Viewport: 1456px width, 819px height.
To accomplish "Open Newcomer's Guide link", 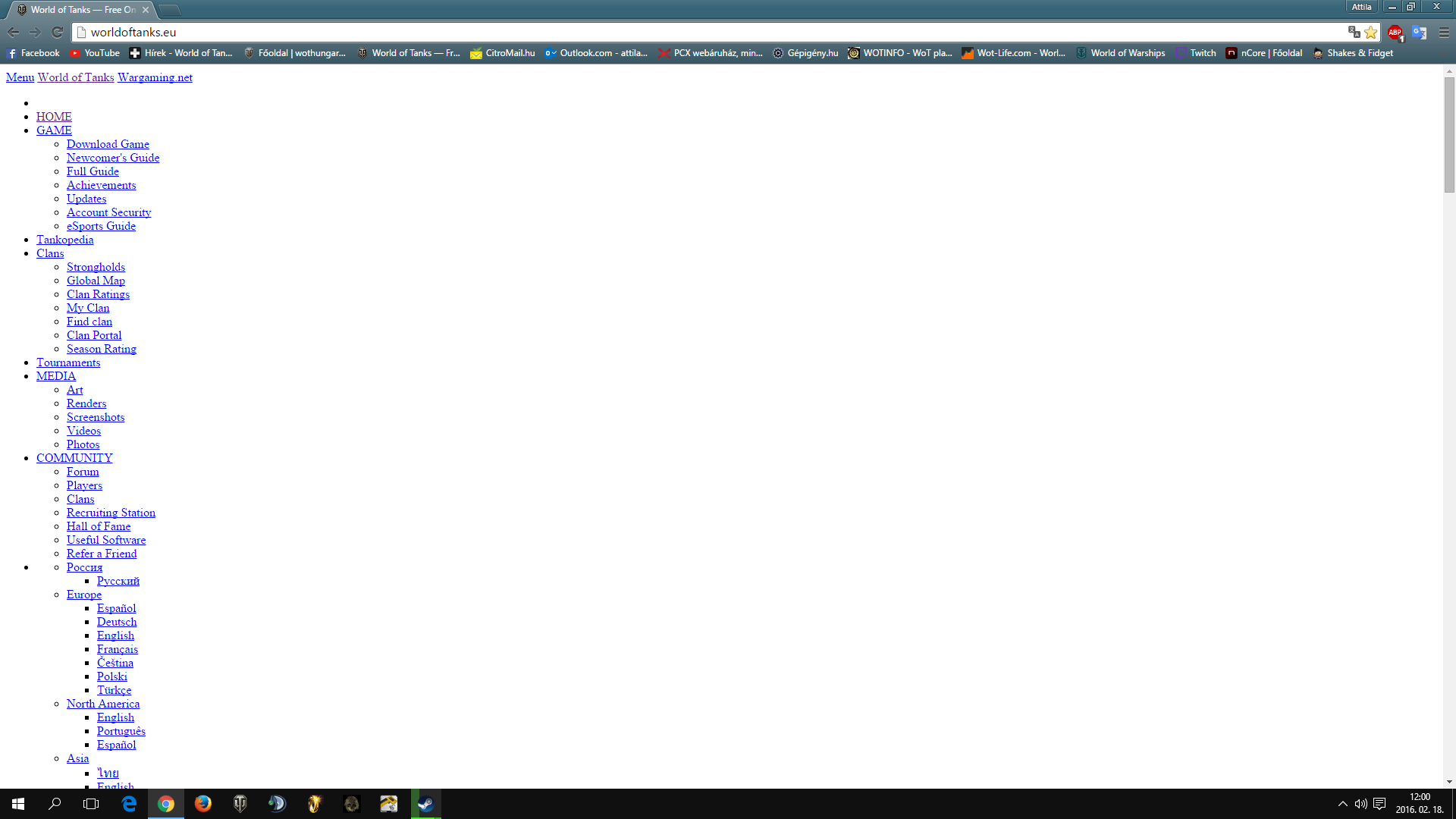I will [x=113, y=158].
